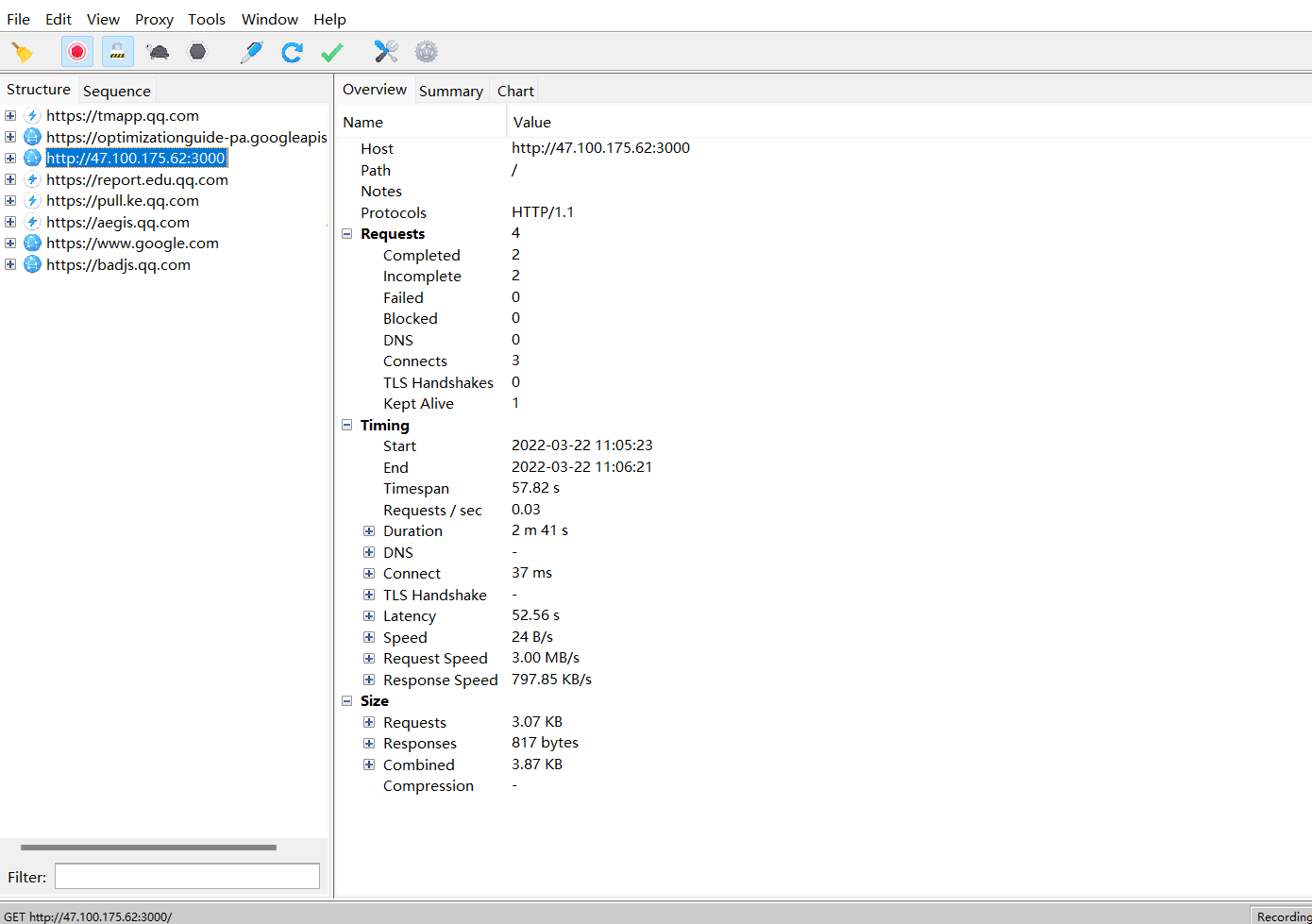Expand the https://tmapp.qq.com node
The width and height of the screenshot is (1312, 924).
click(10, 115)
